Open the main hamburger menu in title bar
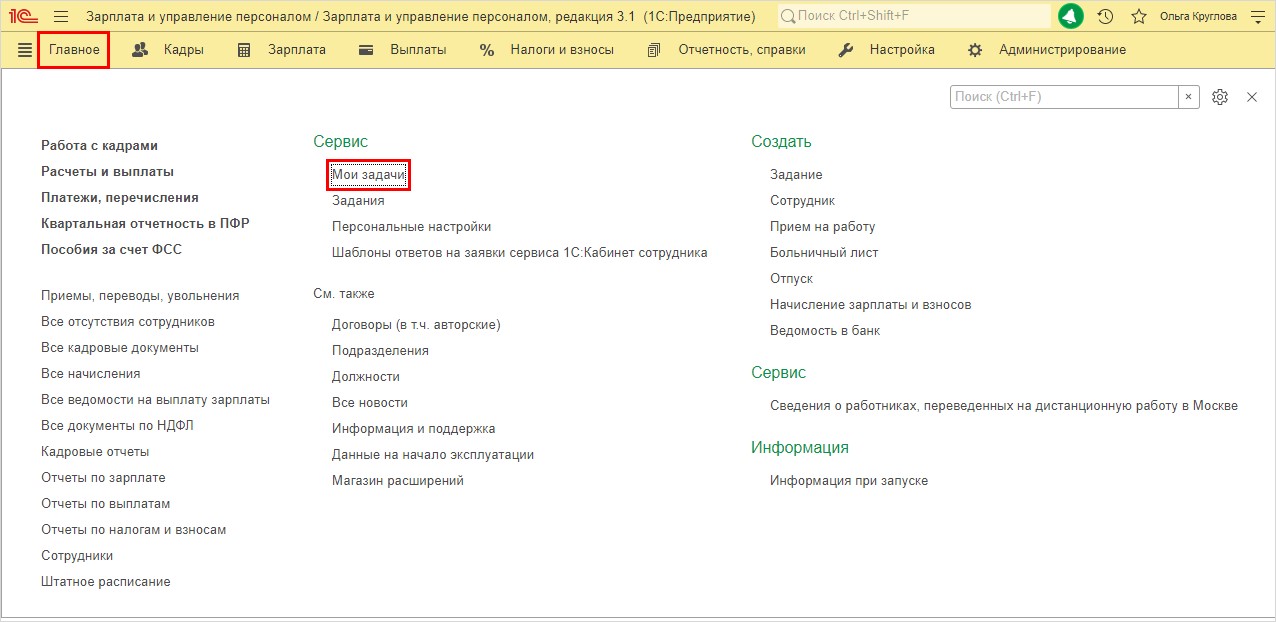 pos(61,17)
